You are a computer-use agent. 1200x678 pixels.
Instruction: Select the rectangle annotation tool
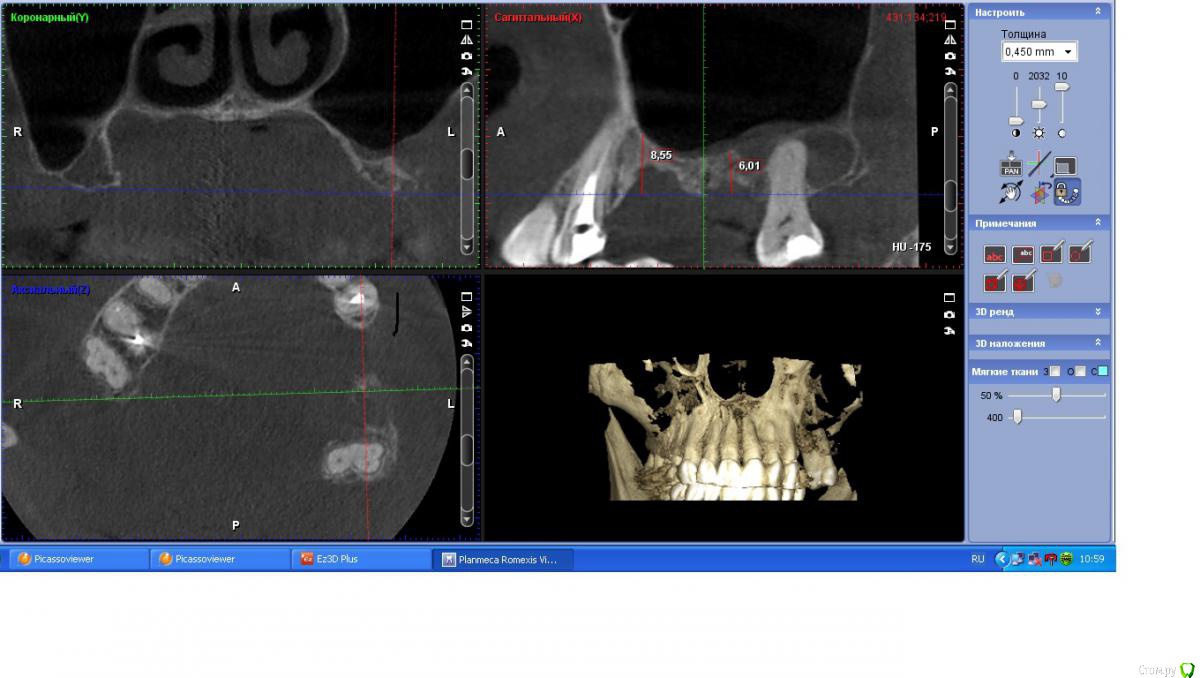click(x=1051, y=254)
